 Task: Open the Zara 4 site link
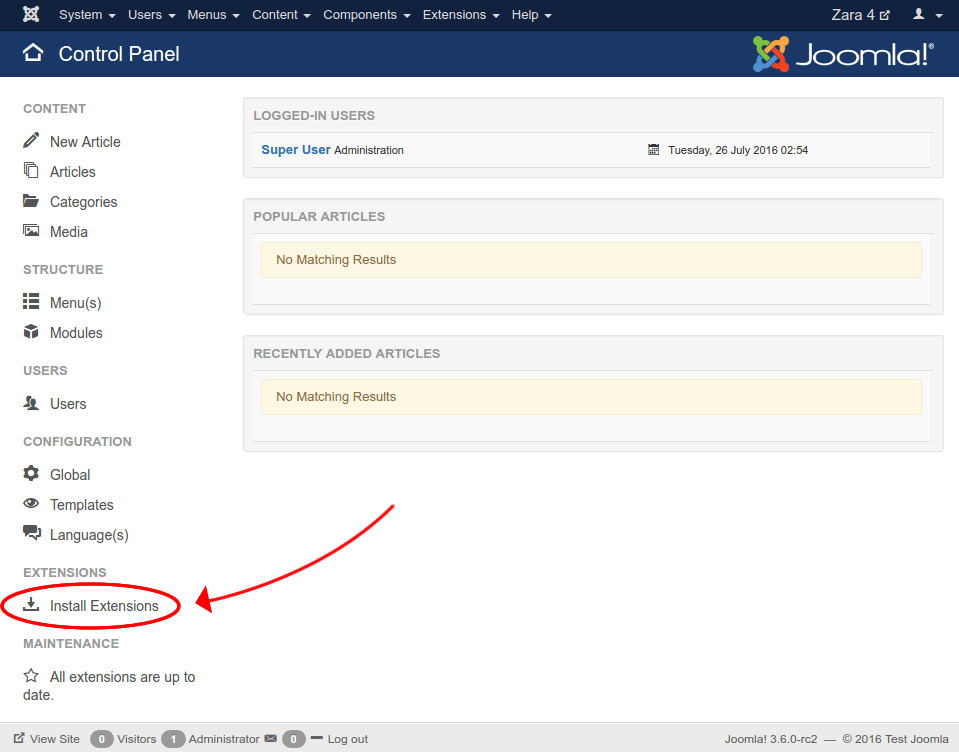pos(861,15)
